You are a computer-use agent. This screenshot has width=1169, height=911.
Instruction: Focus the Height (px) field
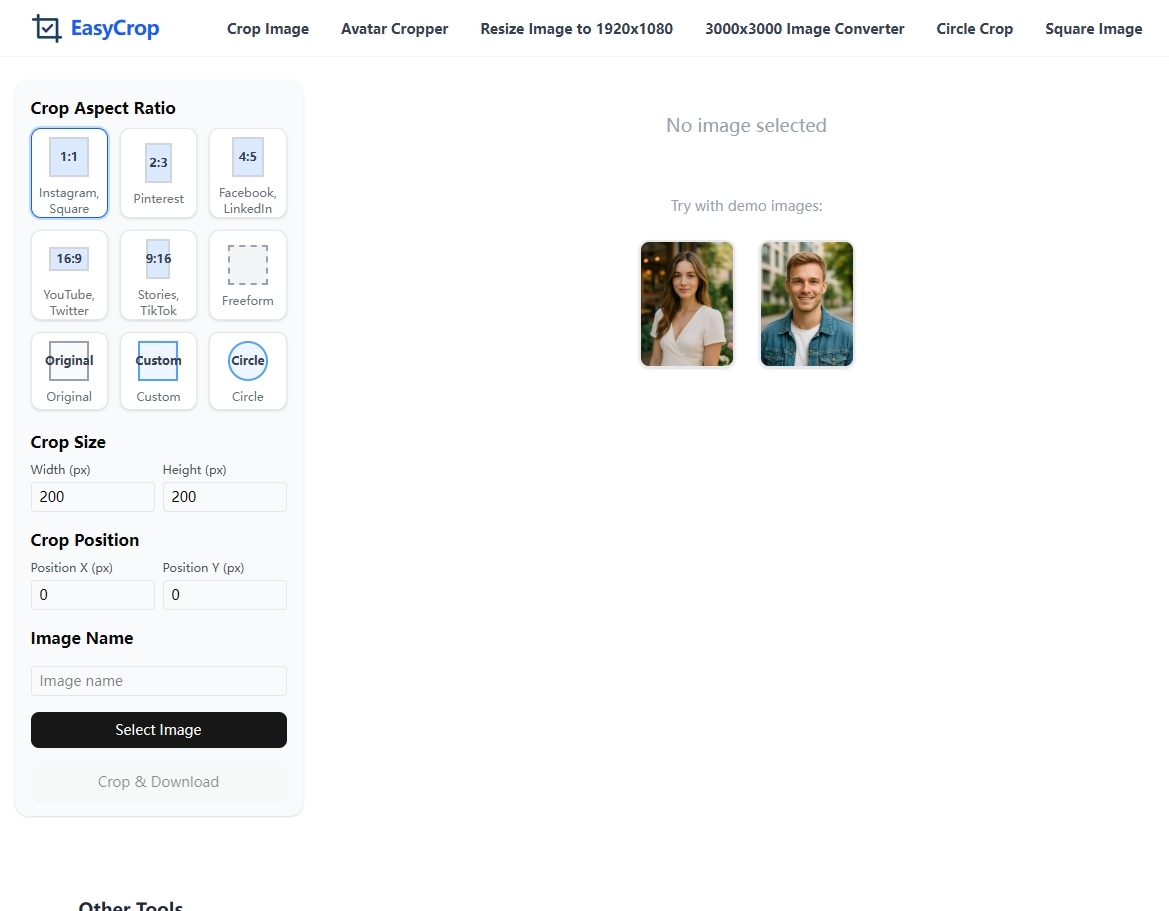(224, 497)
